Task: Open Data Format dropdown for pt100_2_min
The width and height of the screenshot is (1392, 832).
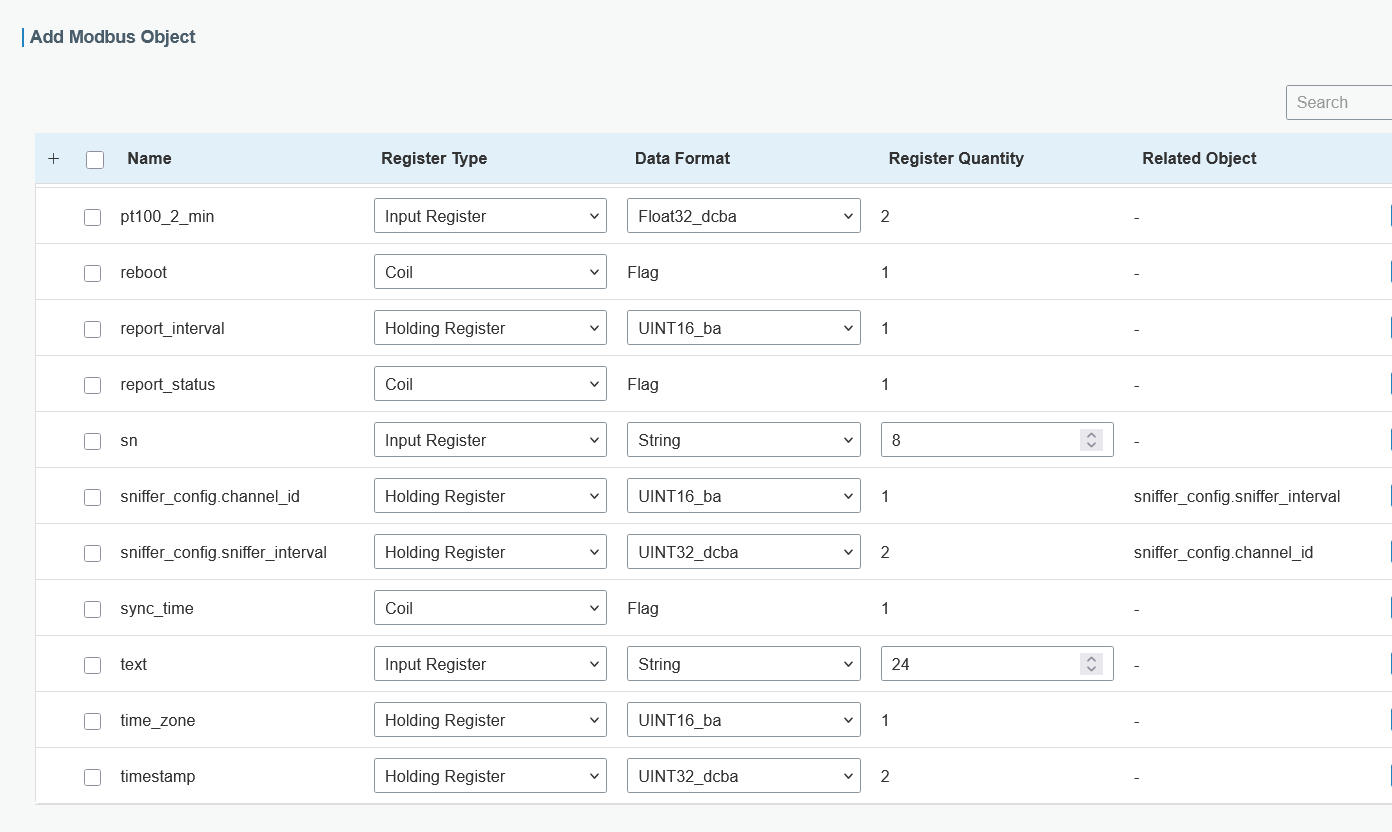Action: 743,216
